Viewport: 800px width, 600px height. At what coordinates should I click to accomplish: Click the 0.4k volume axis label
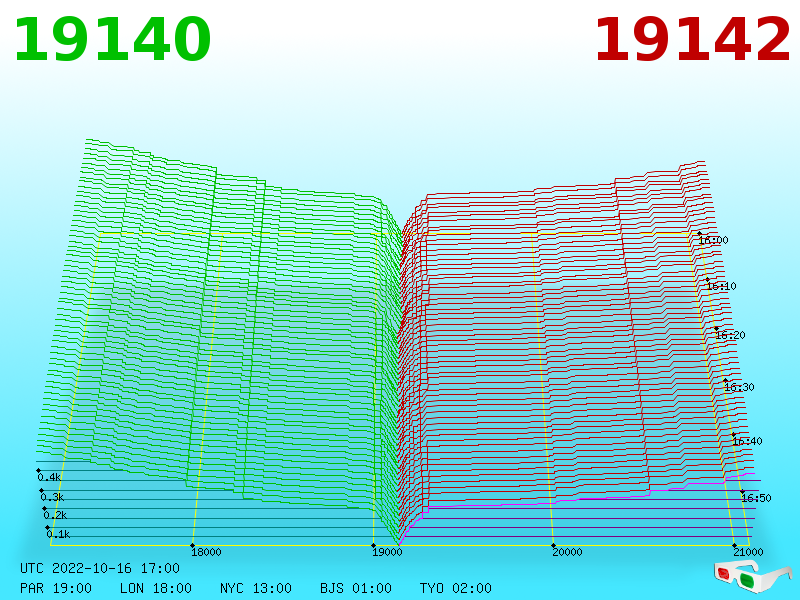(x=49, y=478)
